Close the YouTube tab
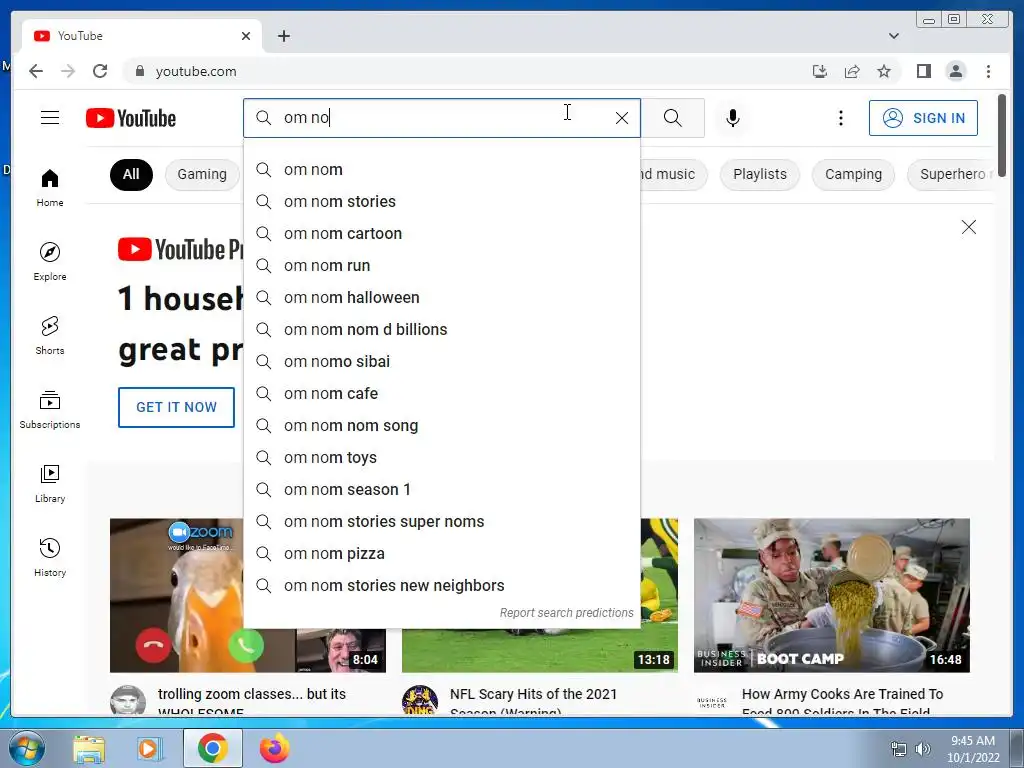This screenshot has height=768, width=1024. (246, 36)
